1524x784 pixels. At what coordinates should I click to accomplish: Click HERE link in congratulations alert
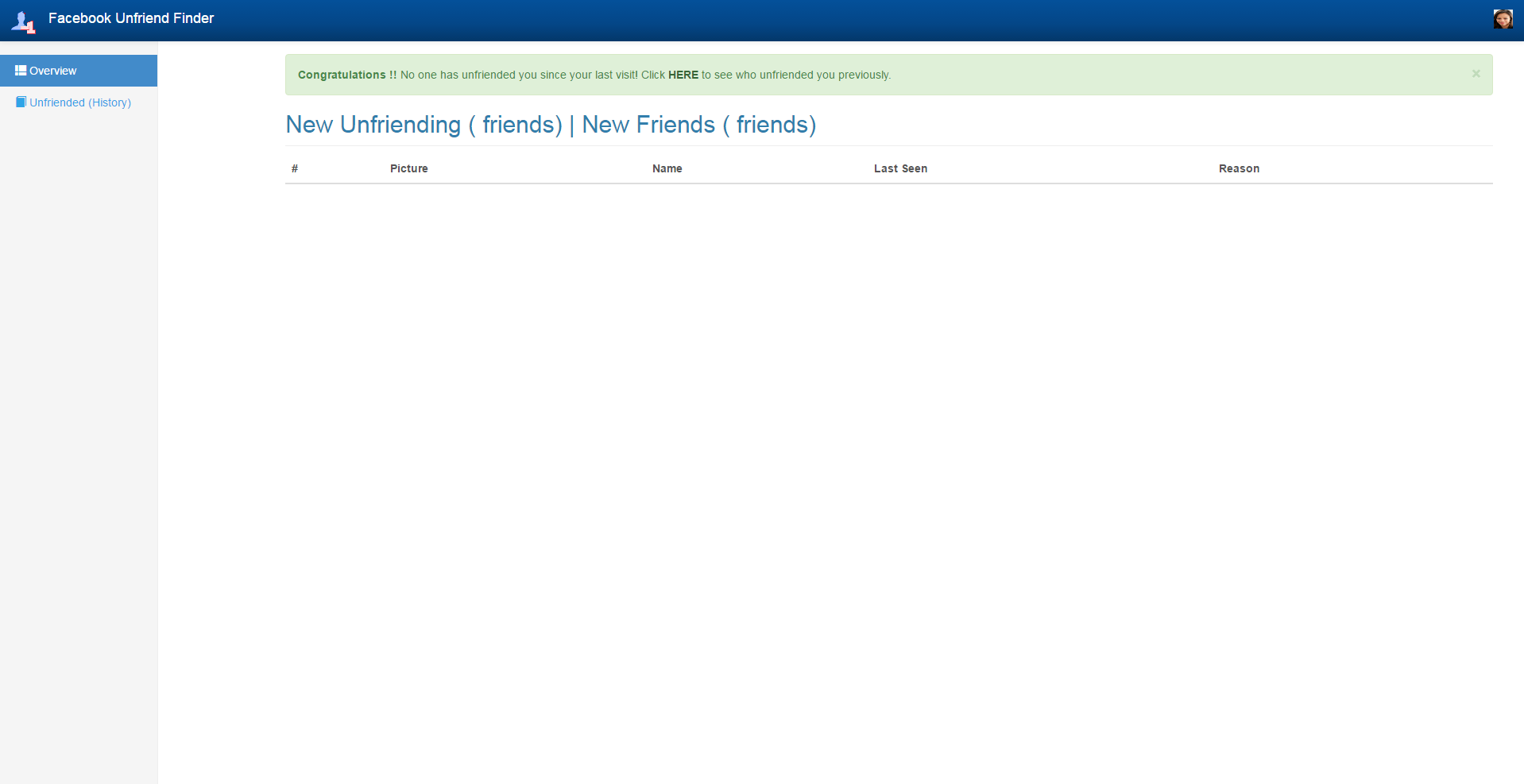click(683, 75)
